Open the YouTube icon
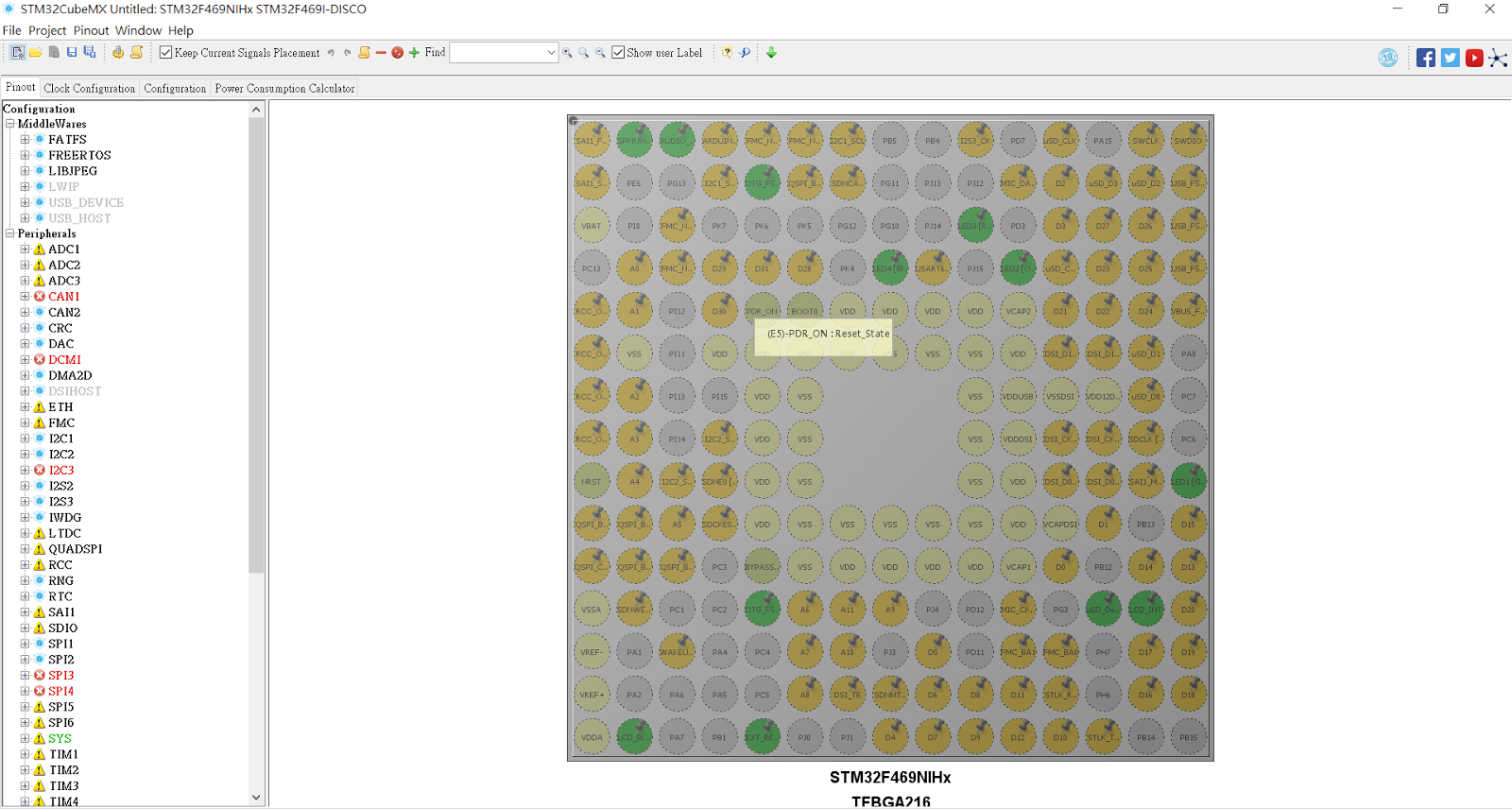 (1474, 58)
